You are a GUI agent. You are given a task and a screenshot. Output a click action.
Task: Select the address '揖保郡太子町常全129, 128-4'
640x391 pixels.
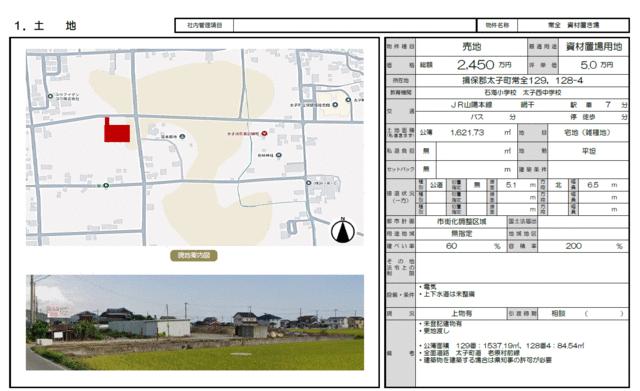pos(522,80)
